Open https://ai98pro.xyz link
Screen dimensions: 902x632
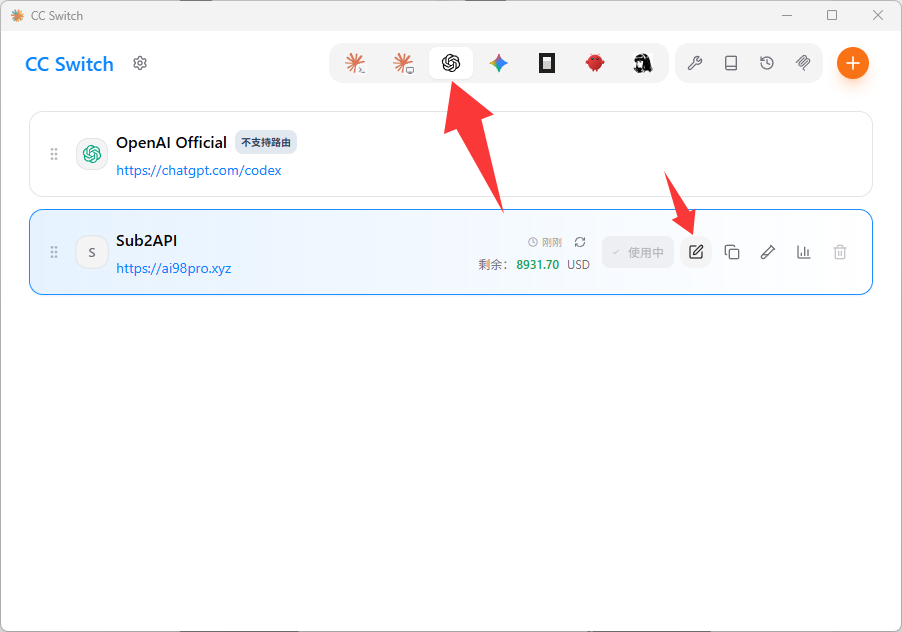[174, 268]
